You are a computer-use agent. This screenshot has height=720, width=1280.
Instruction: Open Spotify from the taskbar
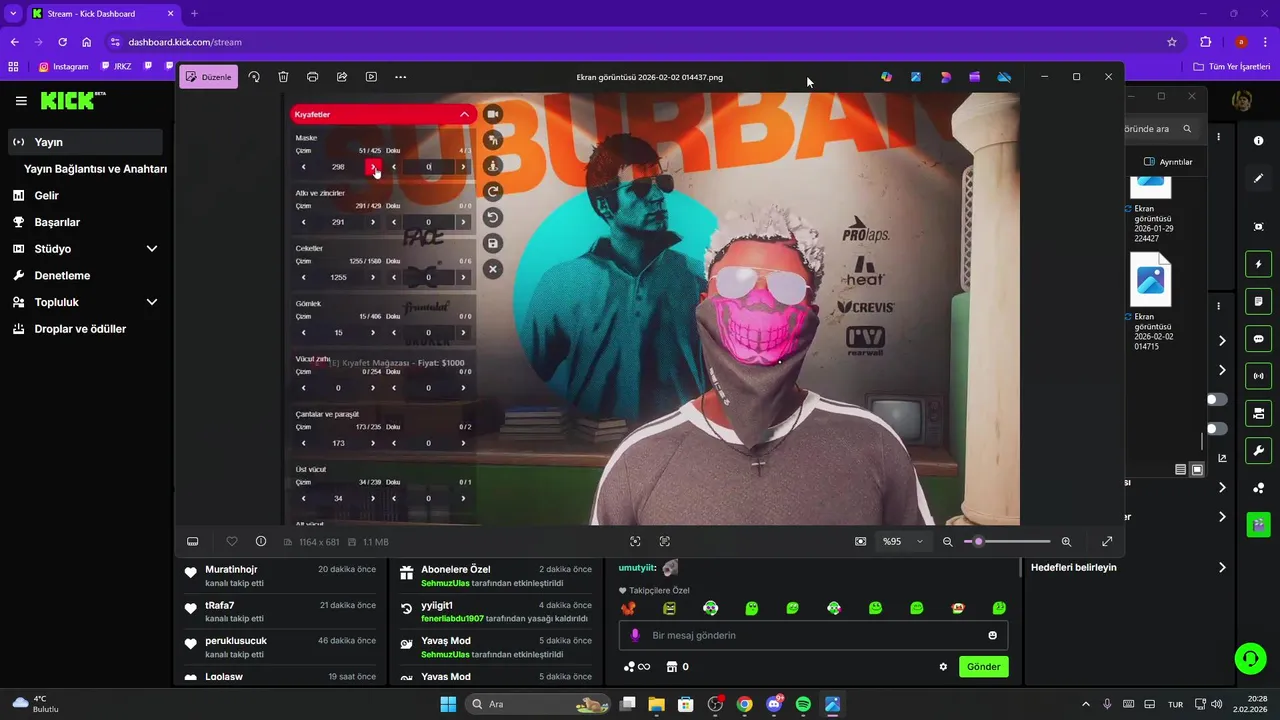(x=803, y=704)
